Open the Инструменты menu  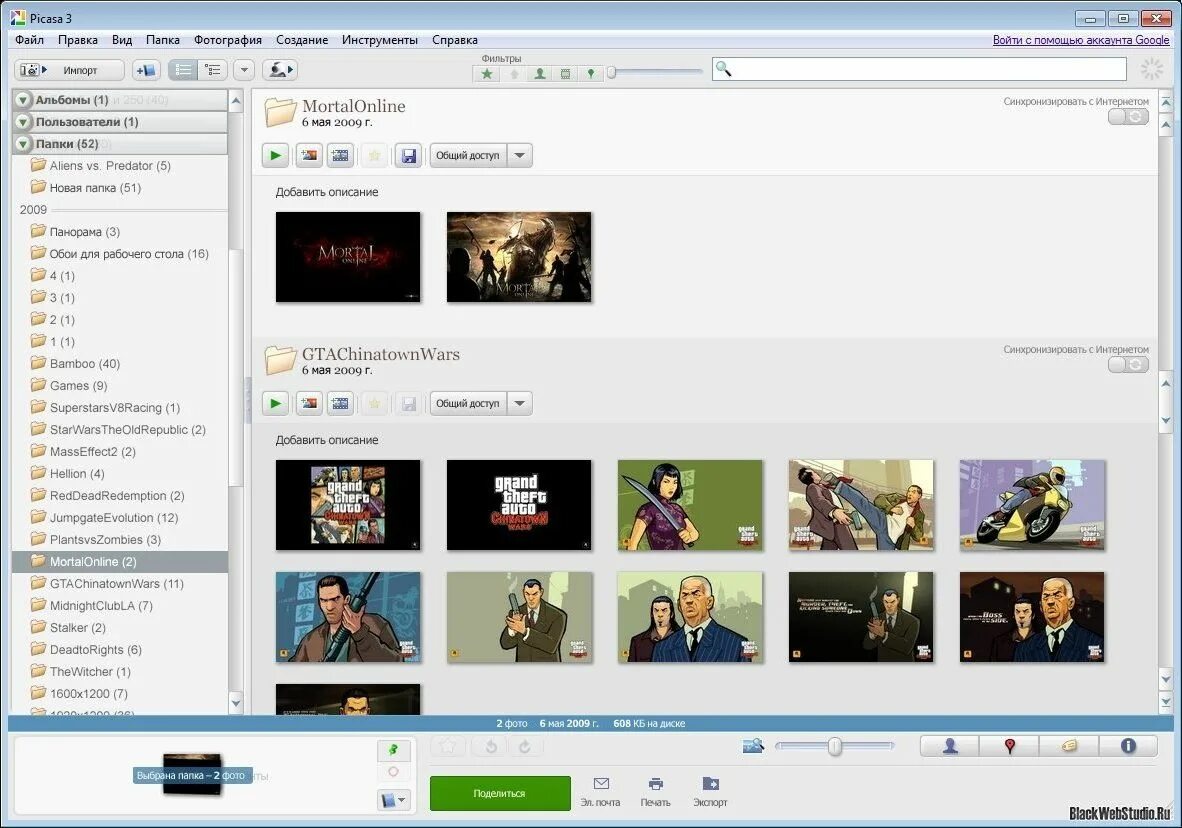click(x=380, y=40)
